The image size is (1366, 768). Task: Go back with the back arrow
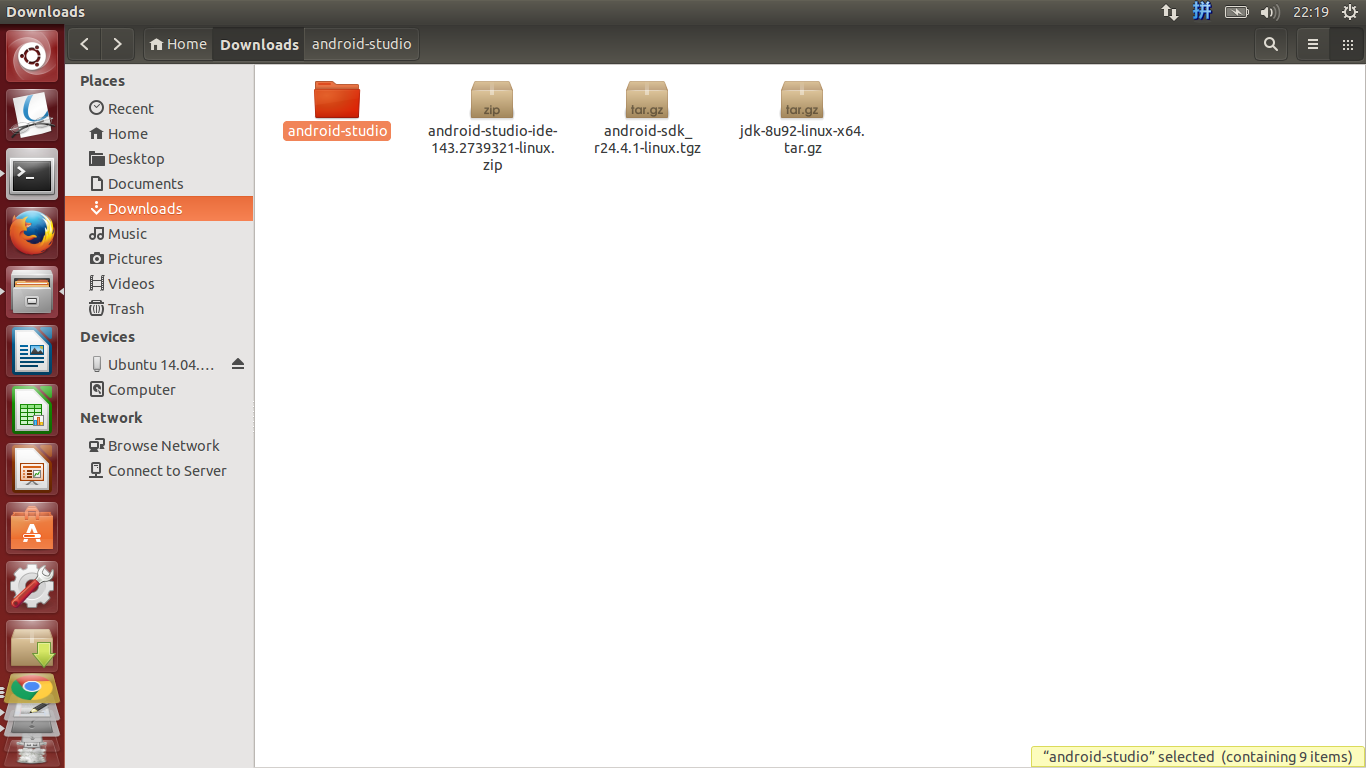[x=85, y=44]
